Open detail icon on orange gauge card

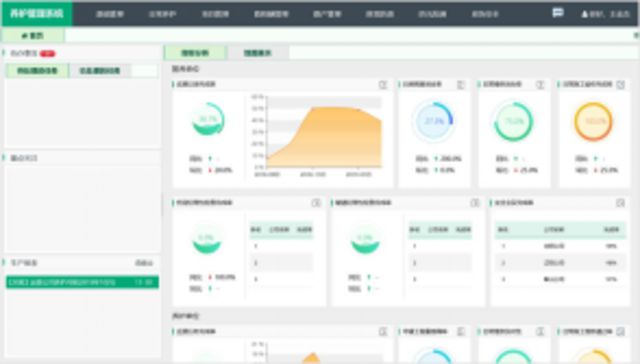(620, 84)
